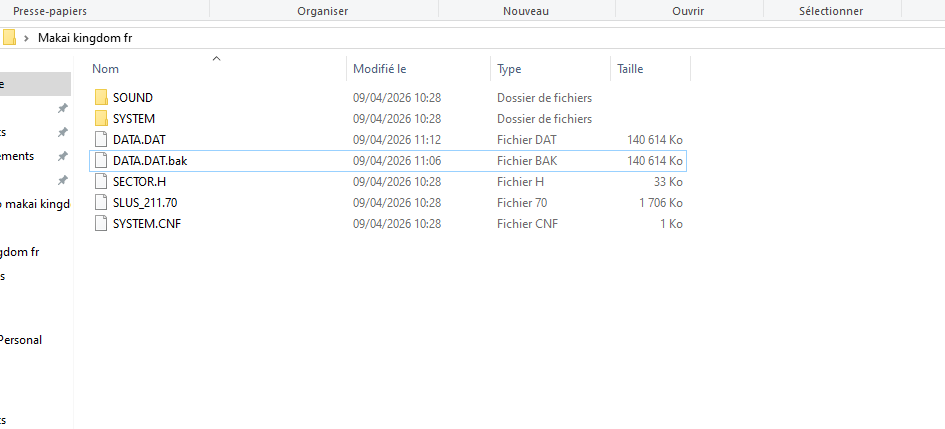Click the folder icon in the address bar
This screenshot has height=429, width=945.
(8, 38)
